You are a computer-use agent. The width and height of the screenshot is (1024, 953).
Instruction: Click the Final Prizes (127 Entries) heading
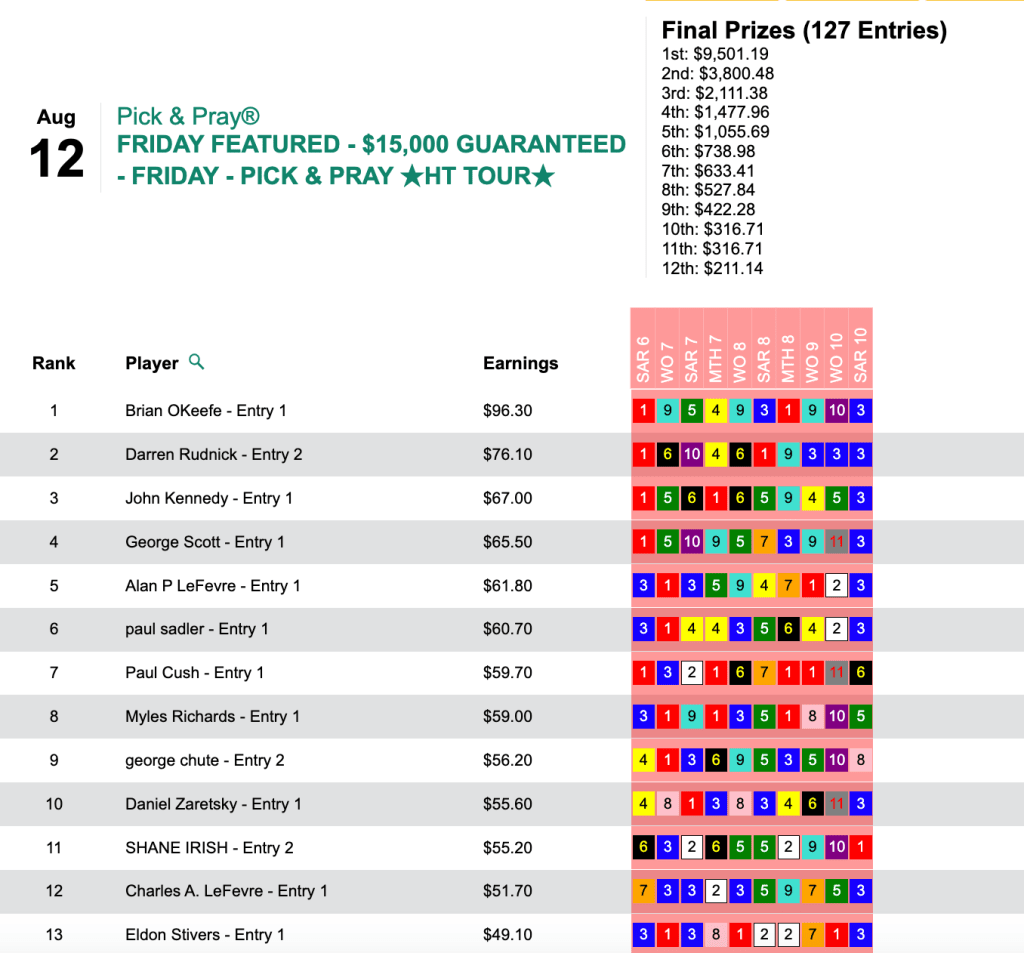(x=804, y=31)
